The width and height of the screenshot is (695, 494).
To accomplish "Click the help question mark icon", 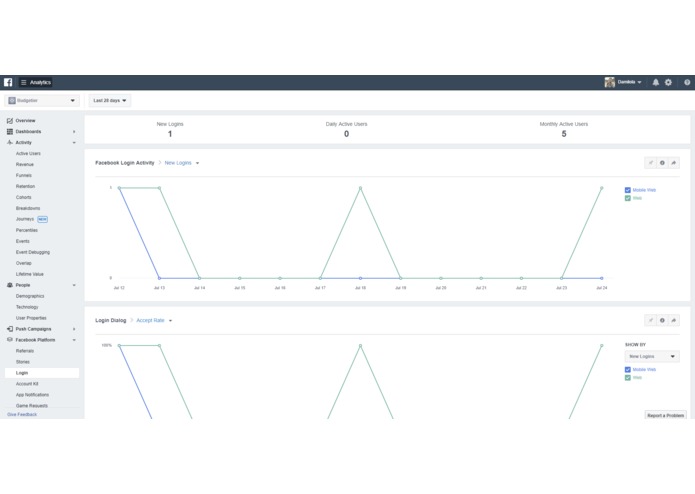I will (687, 82).
